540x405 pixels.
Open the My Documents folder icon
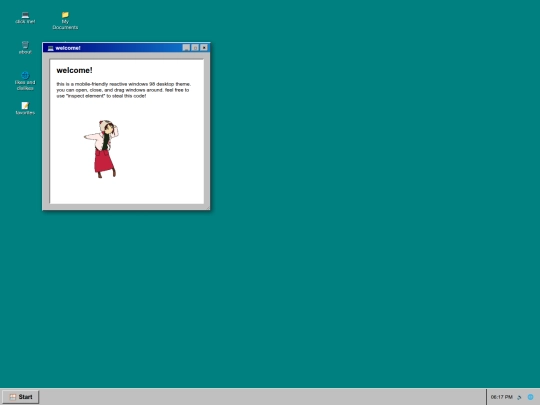[x=65, y=20]
